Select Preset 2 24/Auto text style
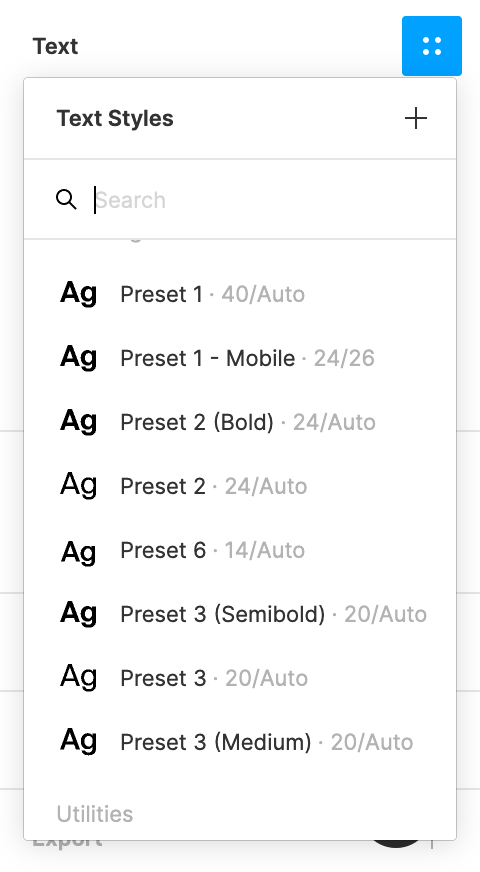This screenshot has height=872, width=480. pyautogui.click(x=240, y=486)
